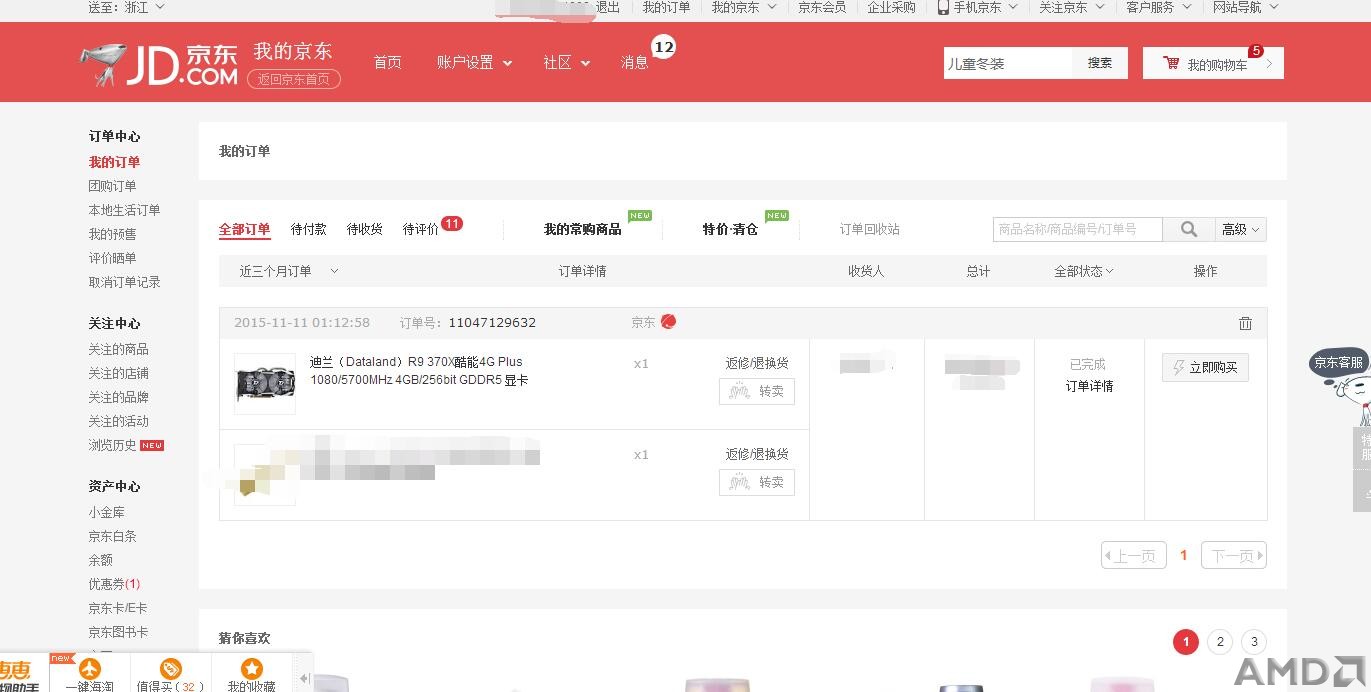
Task: Open 团购订单 in sidebar
Action: coord(112,186)
